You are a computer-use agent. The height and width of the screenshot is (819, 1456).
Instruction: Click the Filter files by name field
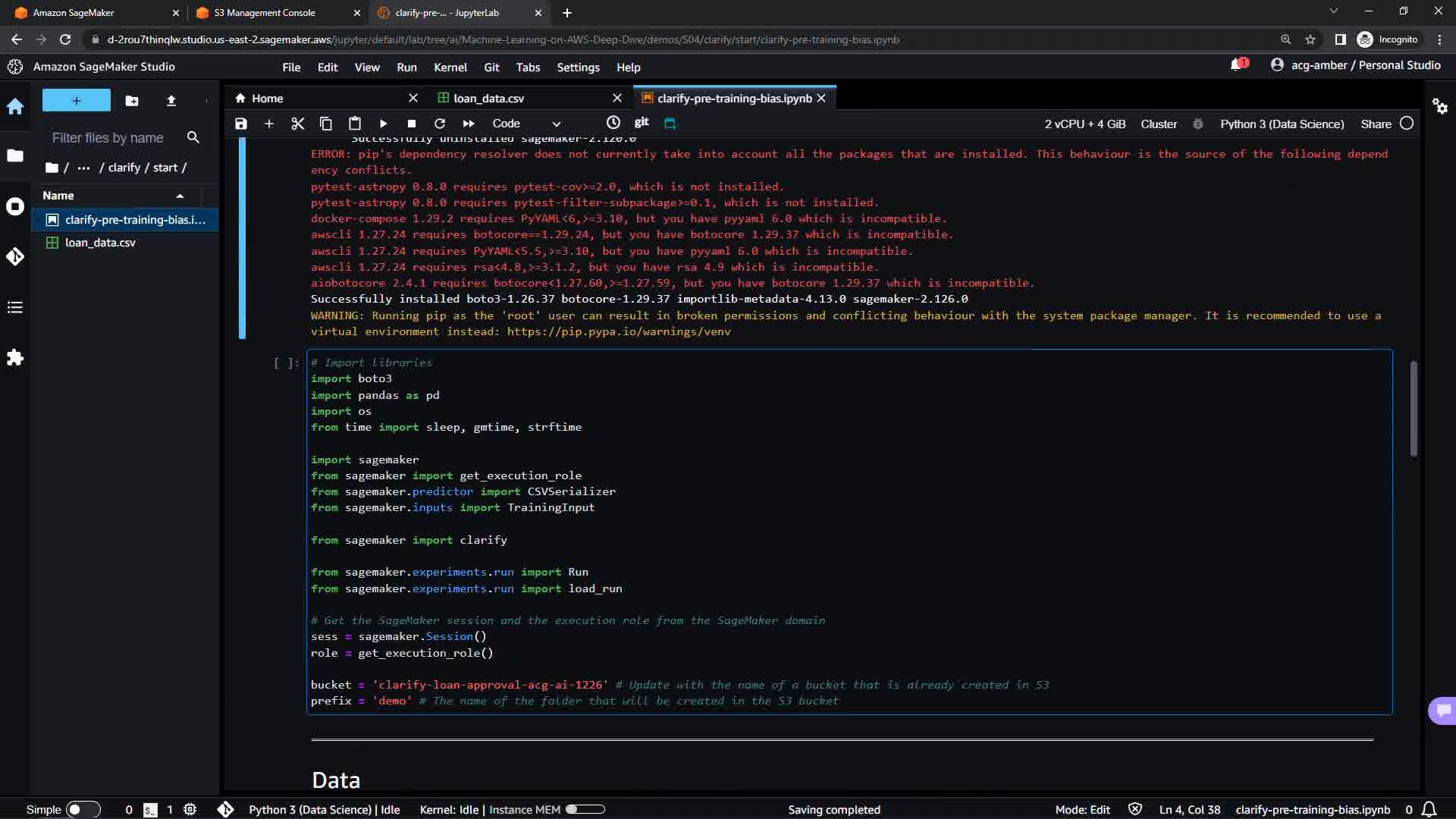coord(108,138)
